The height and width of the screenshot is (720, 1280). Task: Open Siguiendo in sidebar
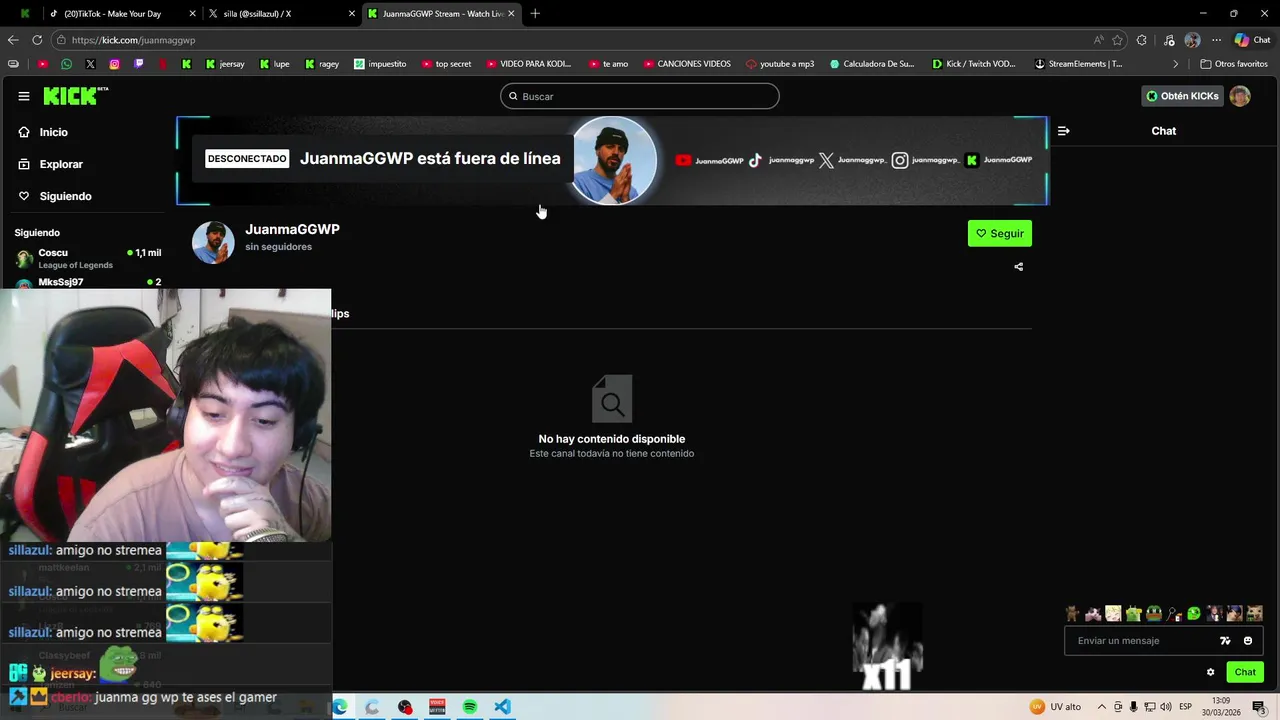pyautogui.click(x=65, y=196)
